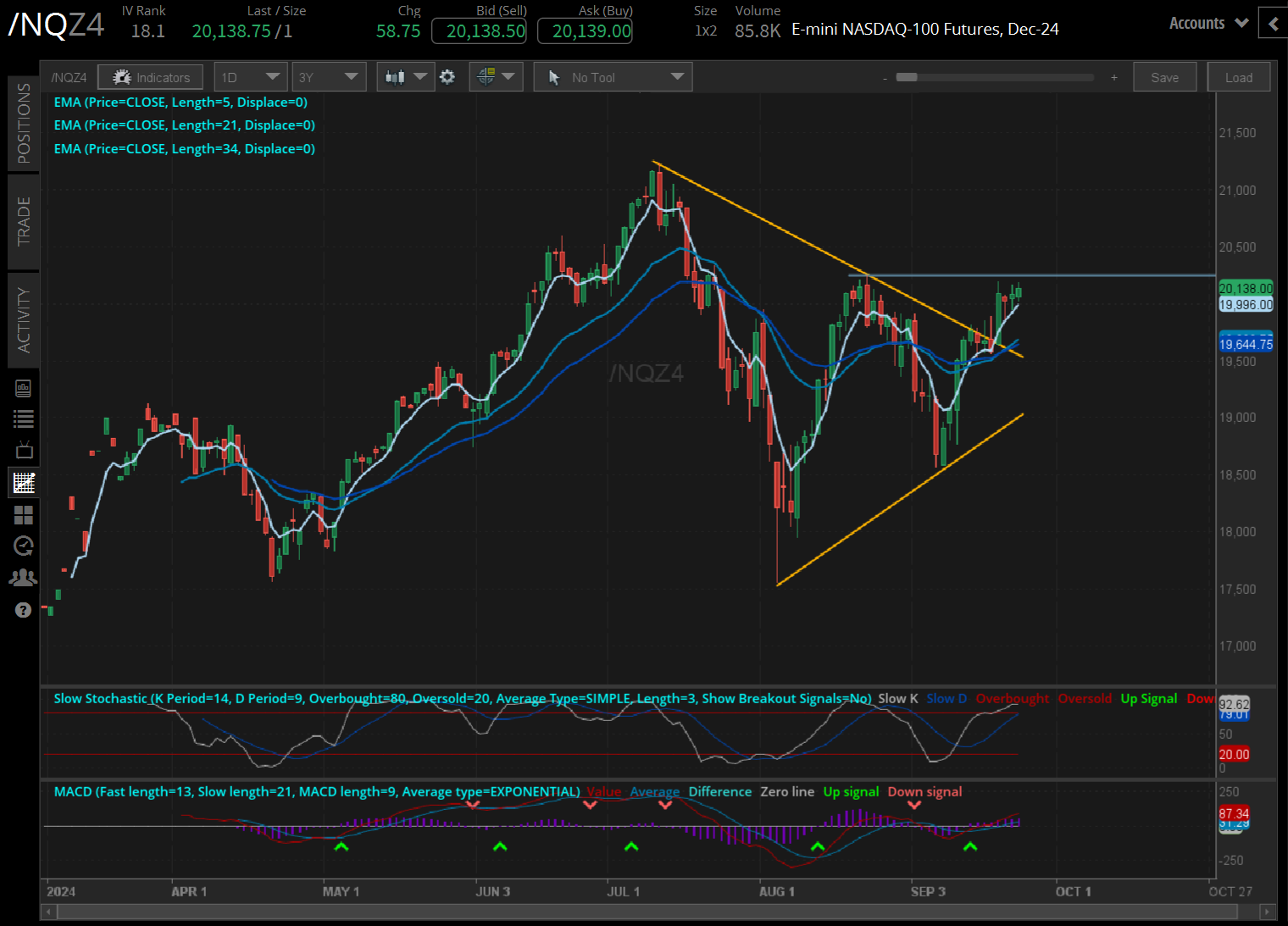Image resolution: width=1288 pixels, height=926 pixels.
Task: Select the active Charts sidebar icon
Action: (23, 482)
